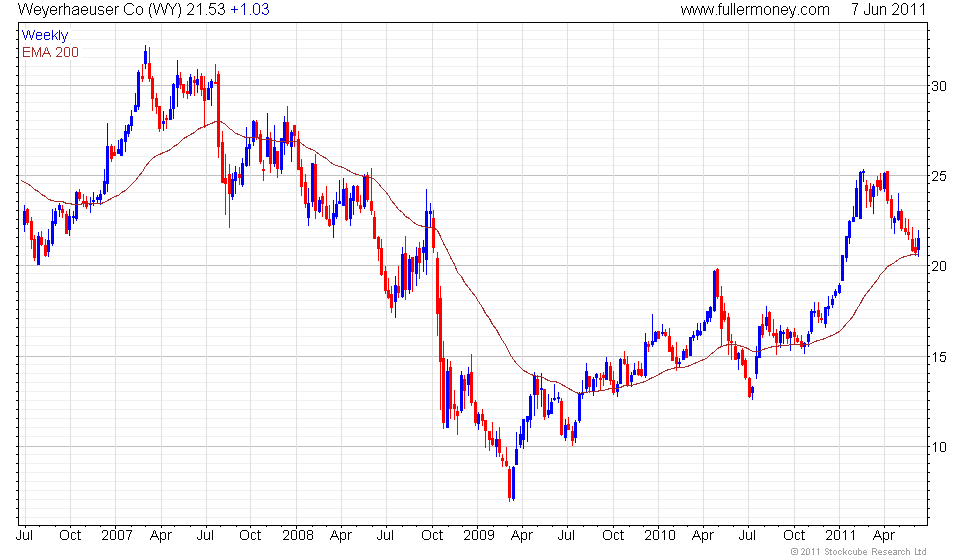Select the blue Weekly legend label
The height and width of the screenshot is (560, 980).
point(44,35)
